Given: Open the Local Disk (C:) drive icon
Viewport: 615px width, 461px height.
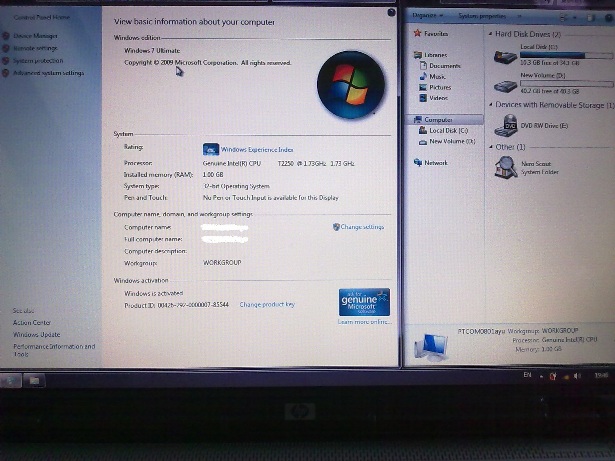Looking at the screenshot, I should [505, 54].
